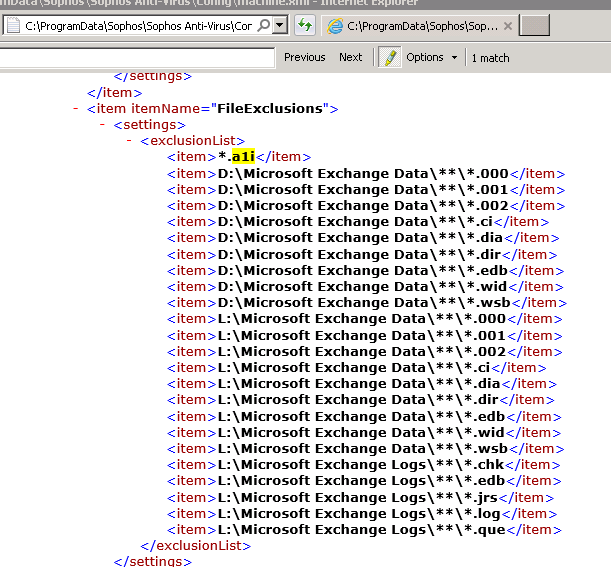Collapse the settings node under FileExclusions

click(102, 125)
